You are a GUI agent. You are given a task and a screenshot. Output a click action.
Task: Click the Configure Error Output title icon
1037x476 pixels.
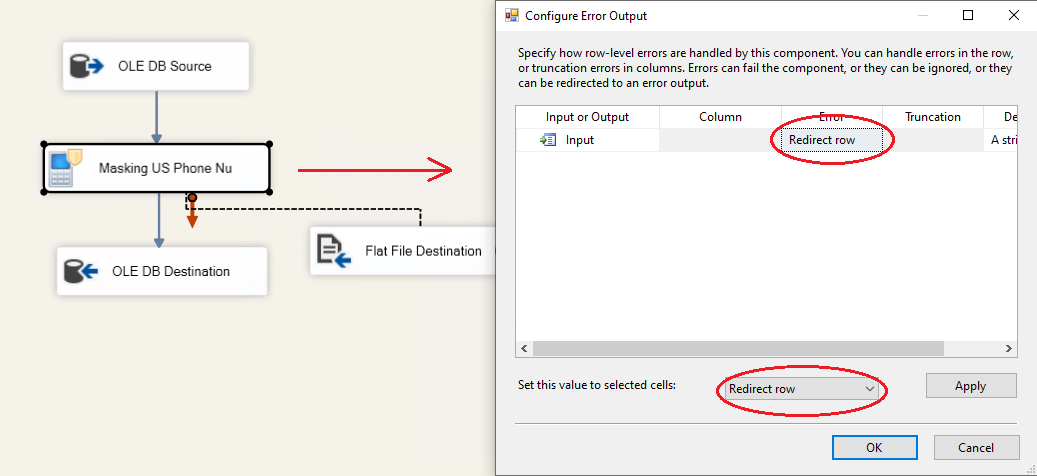[x=512, y=15]
